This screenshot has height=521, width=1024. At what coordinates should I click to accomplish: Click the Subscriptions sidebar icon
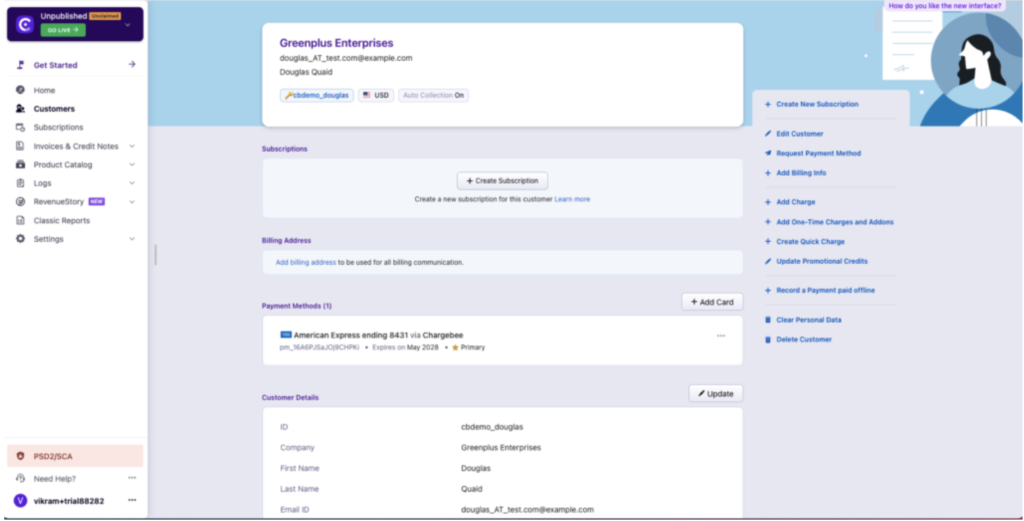coord(20,127)
